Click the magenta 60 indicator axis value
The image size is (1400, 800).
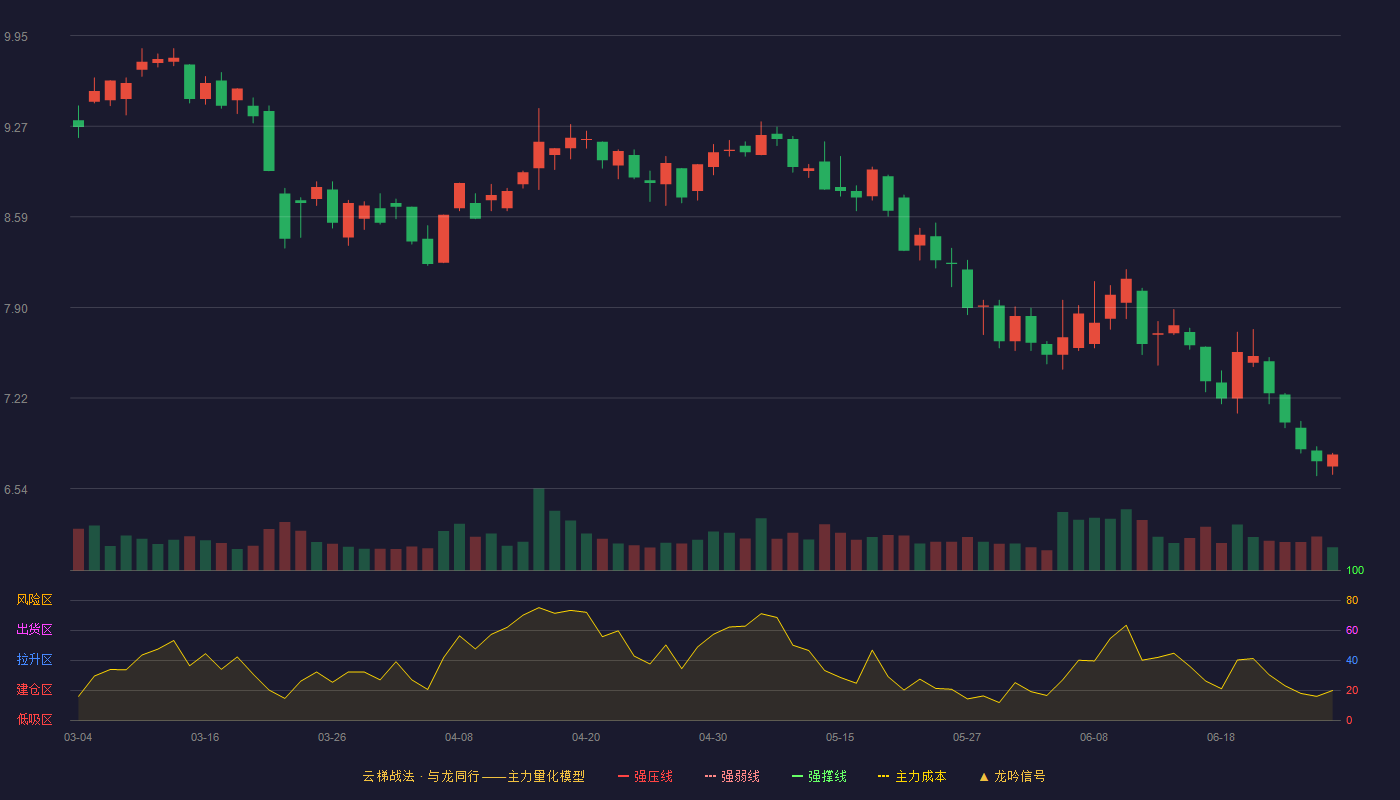(1352, 631)
